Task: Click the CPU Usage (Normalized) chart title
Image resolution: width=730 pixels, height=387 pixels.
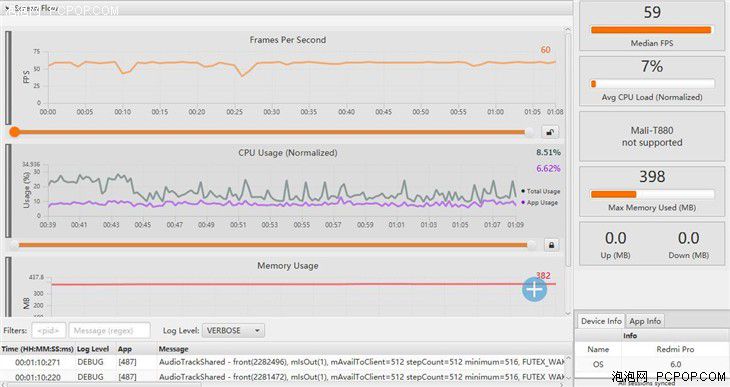Action: [288, 153]
